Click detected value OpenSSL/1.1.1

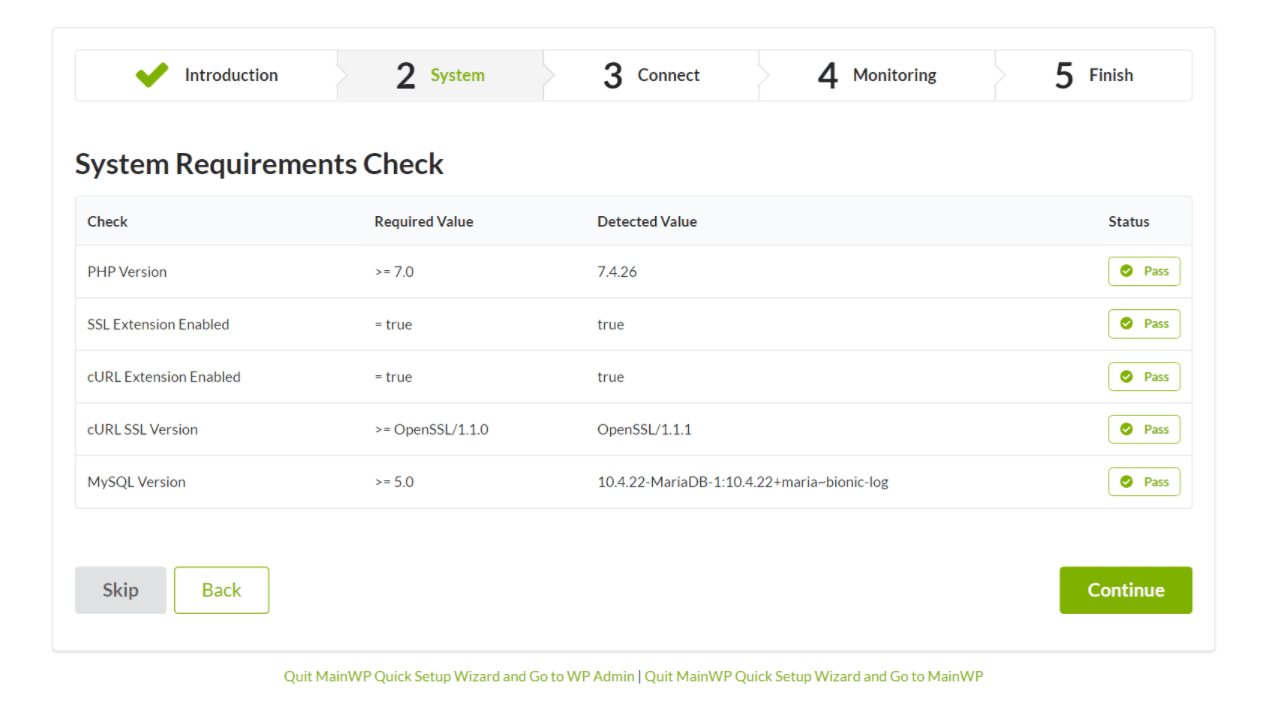[x=644, y=429]
